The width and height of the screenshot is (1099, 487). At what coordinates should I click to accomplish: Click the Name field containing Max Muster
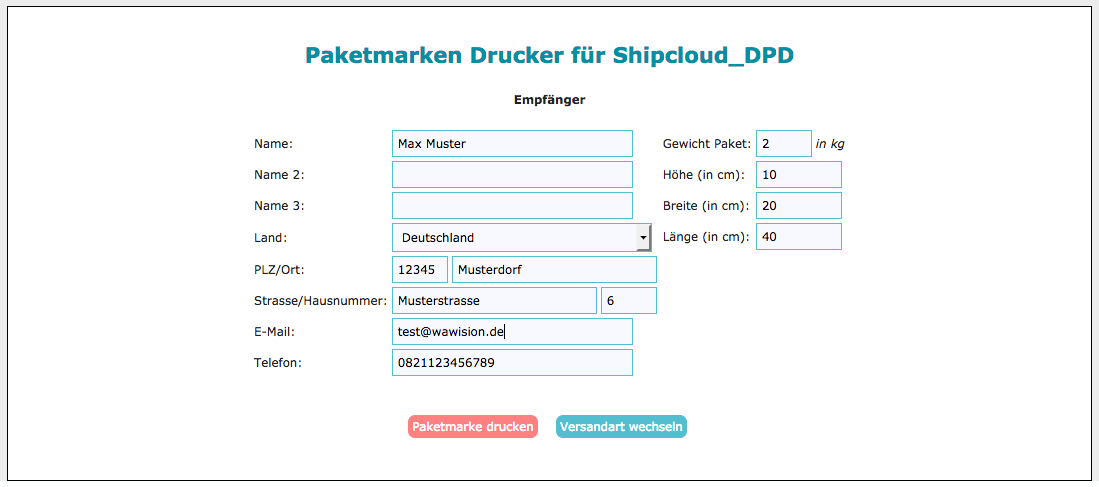[512, 143]
